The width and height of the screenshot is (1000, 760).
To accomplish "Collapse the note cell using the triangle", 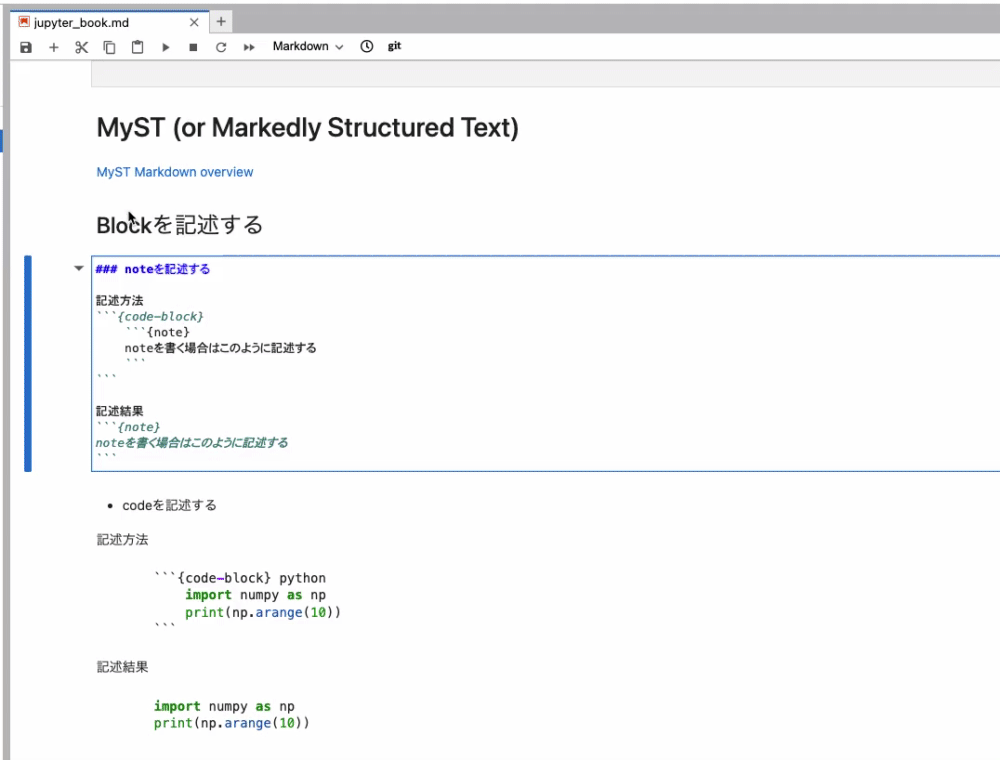I will point(78,268).
